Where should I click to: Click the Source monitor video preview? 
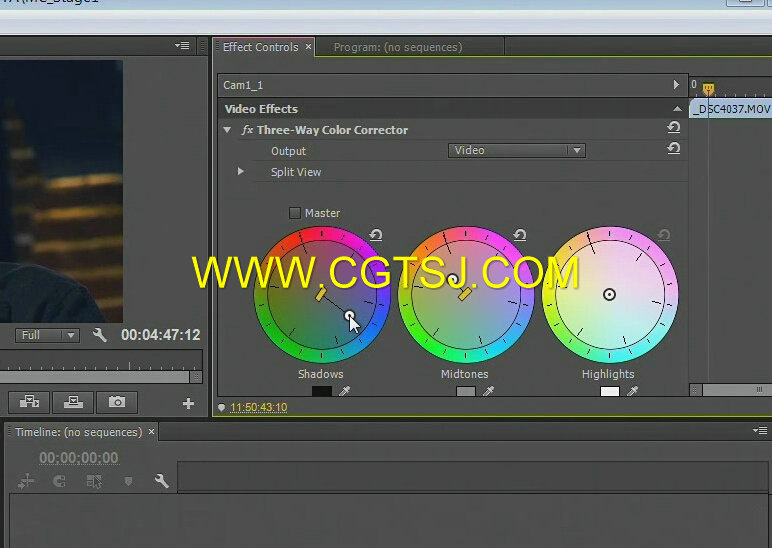[61, 191]
